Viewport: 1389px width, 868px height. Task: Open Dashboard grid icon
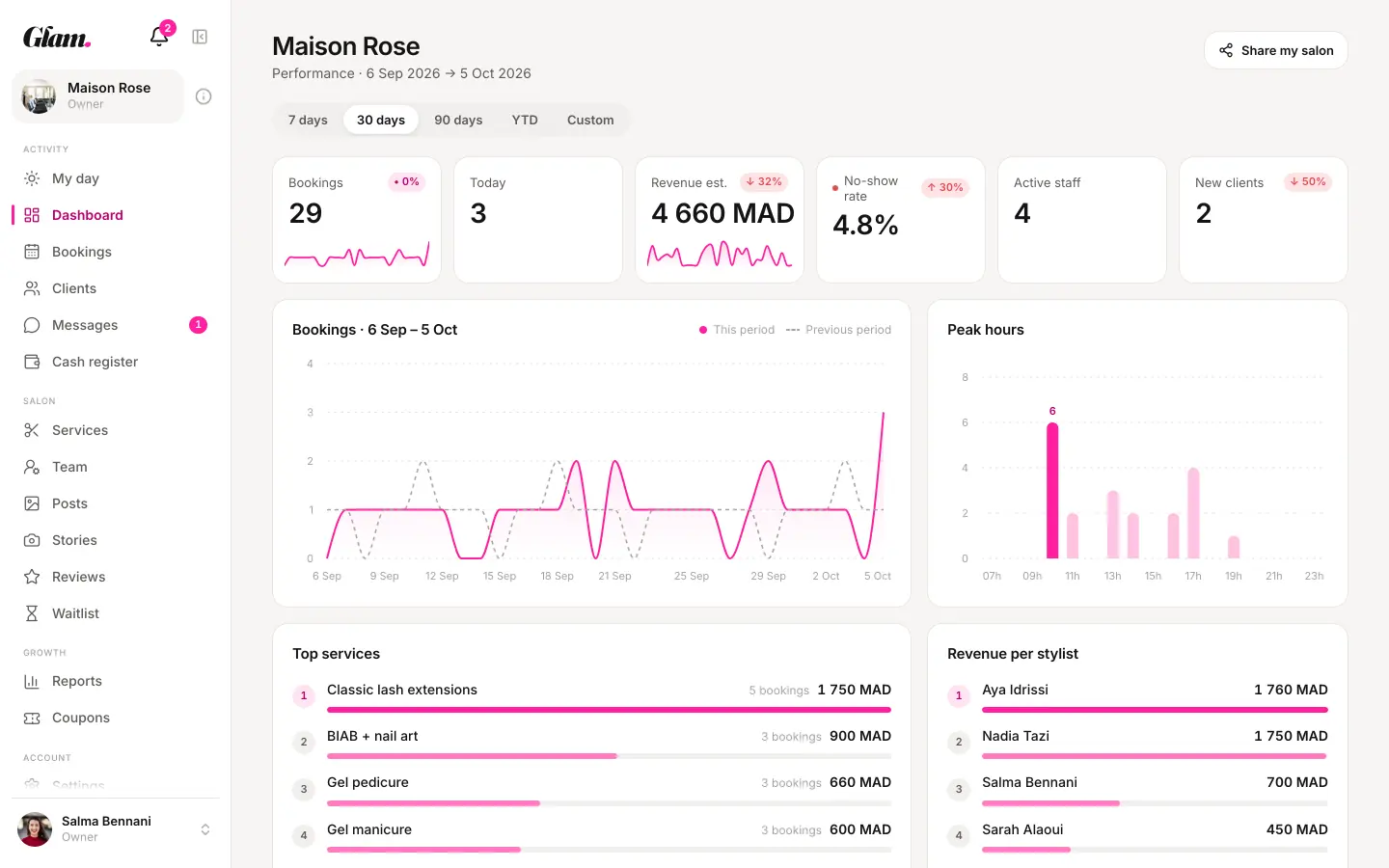[x=32, y=215]
